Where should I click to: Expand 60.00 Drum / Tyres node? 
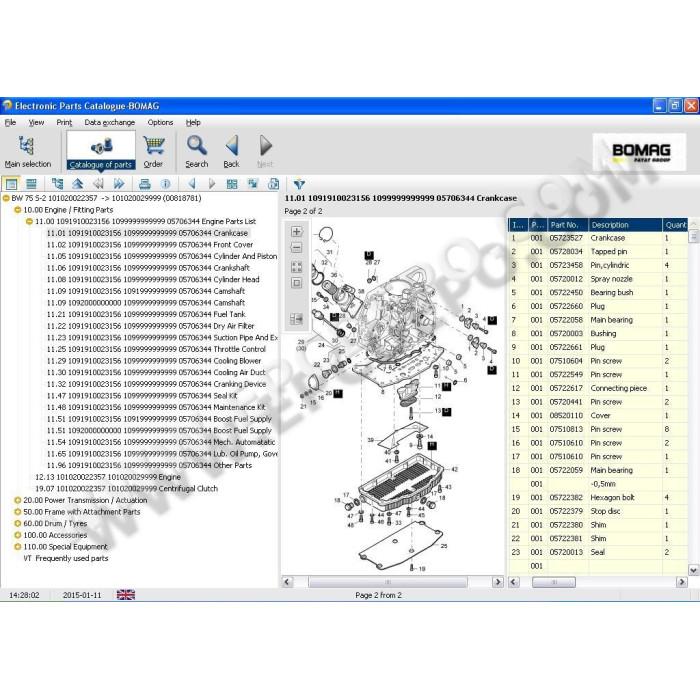tap(18, 524)
